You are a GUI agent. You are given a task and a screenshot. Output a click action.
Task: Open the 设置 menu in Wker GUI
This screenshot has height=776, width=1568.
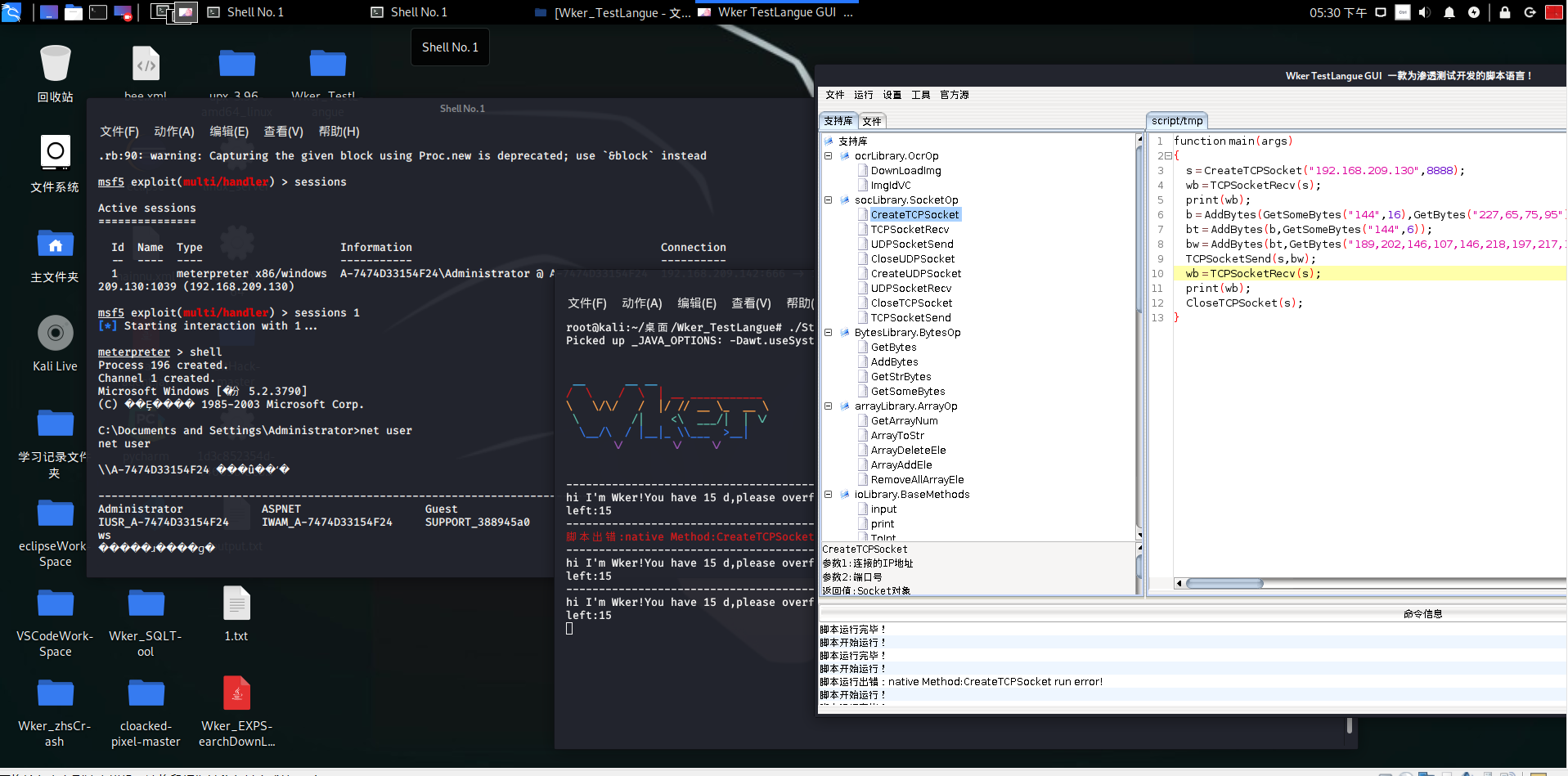pos(892,95)
